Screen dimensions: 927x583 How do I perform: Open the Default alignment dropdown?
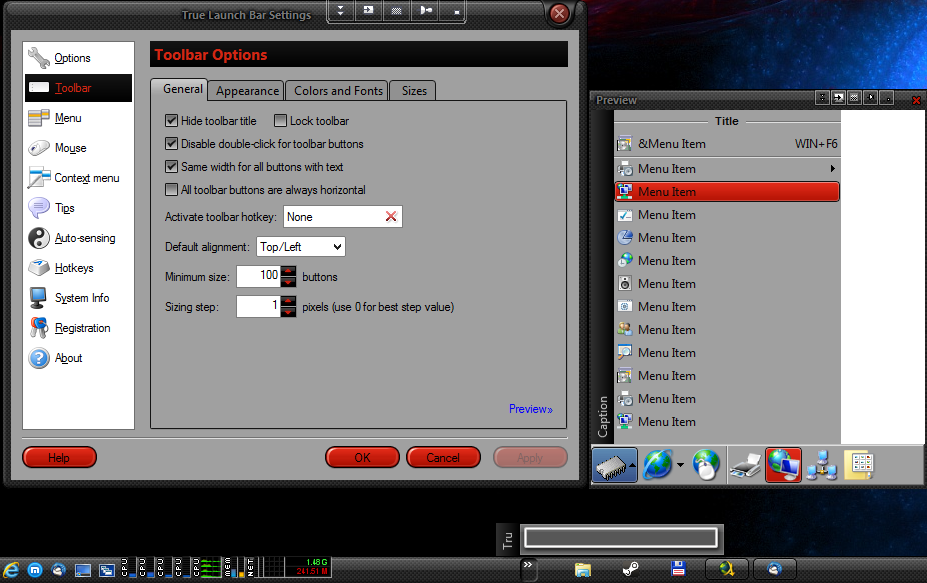[x=300, y=246]
